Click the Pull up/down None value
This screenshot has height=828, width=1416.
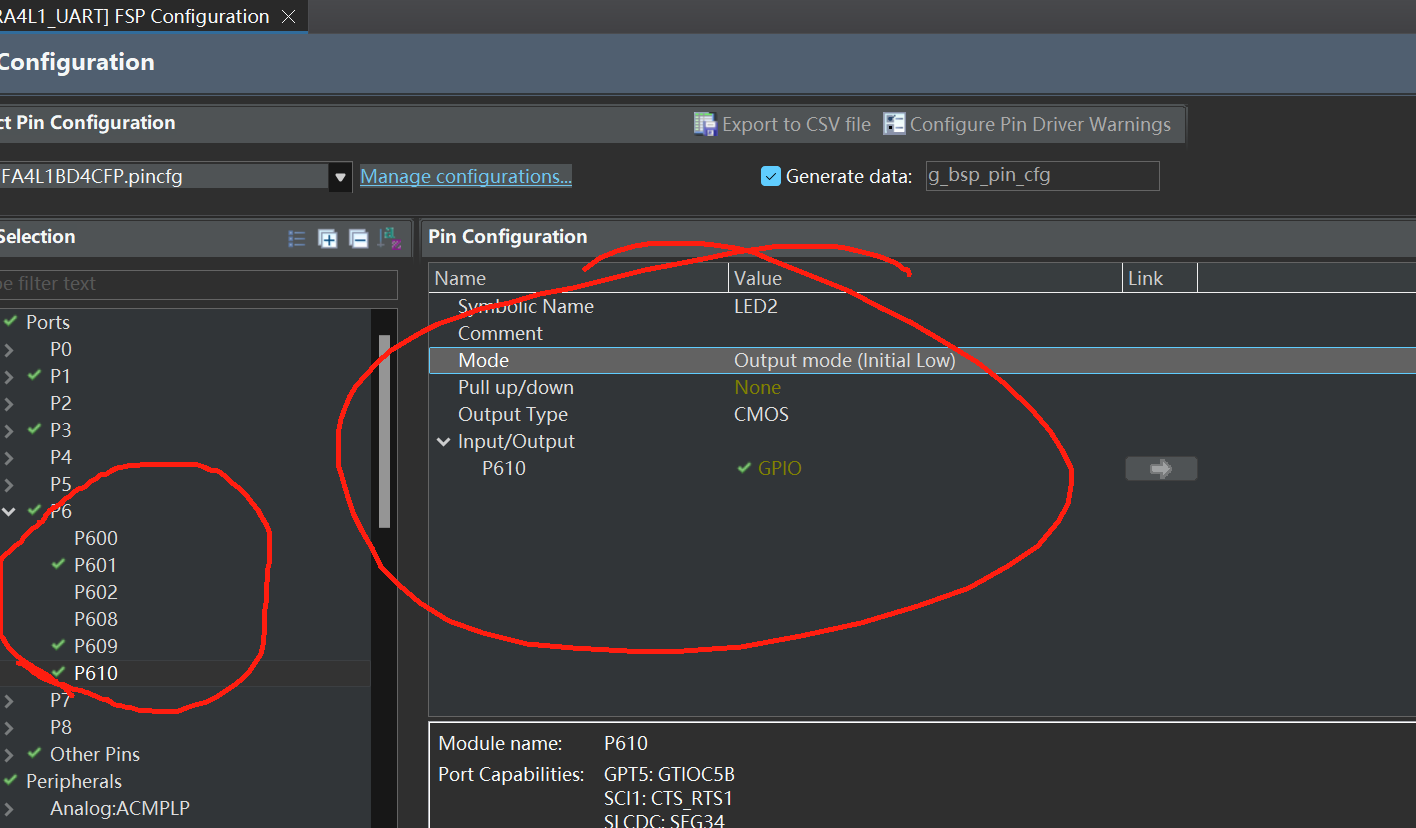(x=757, y=388)
